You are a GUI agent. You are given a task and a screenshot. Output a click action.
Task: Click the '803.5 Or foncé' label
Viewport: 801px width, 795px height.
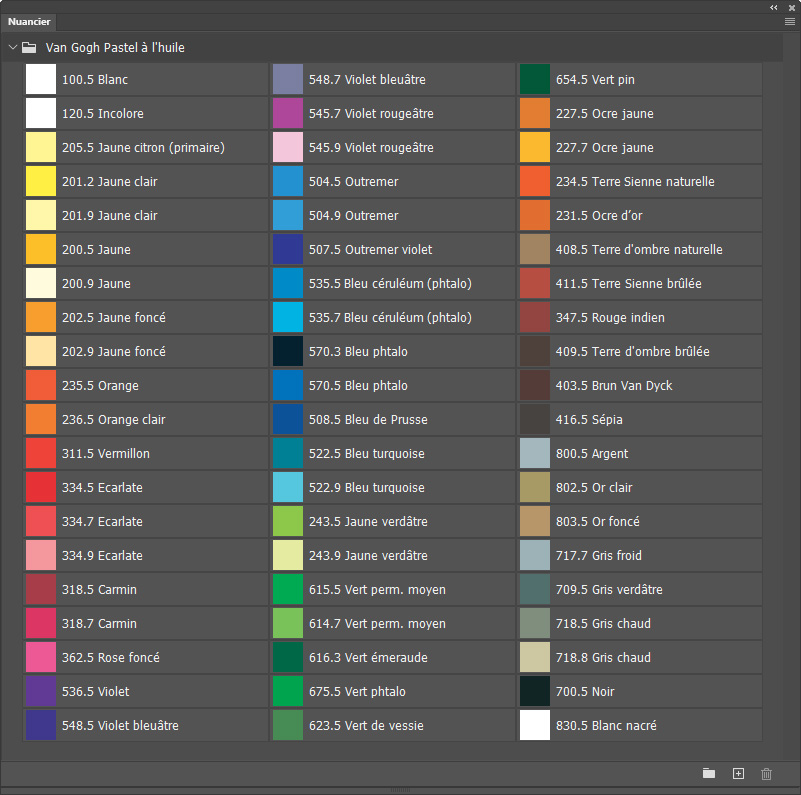[x=598, y=522]
